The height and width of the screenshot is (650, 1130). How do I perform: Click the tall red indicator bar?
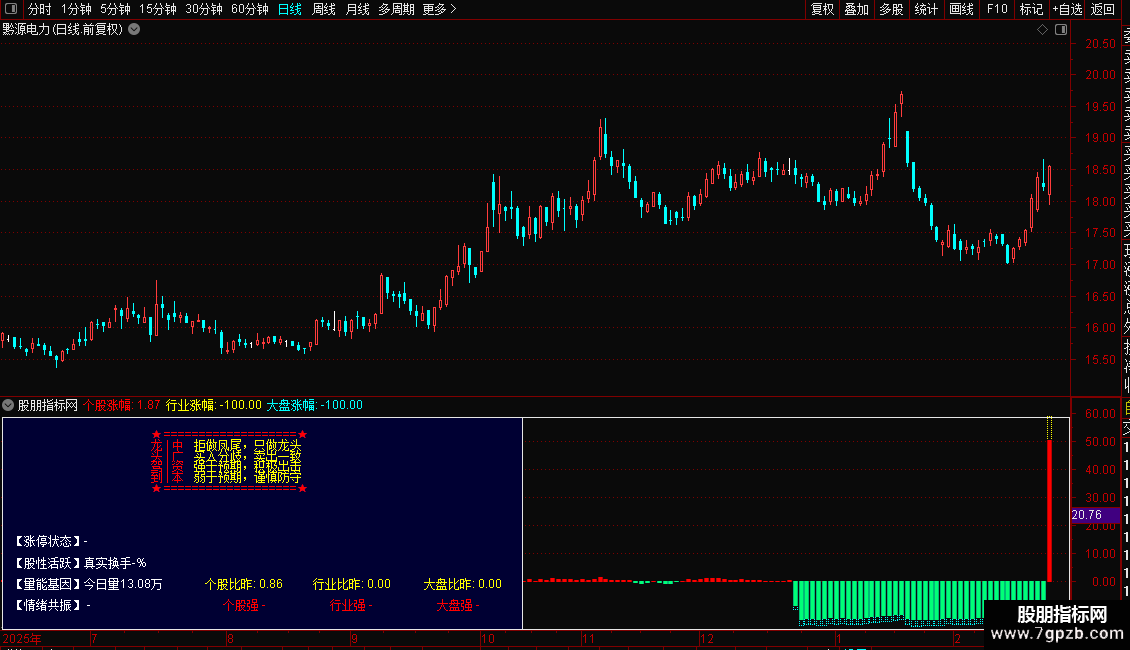click(x=1049, y=510)
